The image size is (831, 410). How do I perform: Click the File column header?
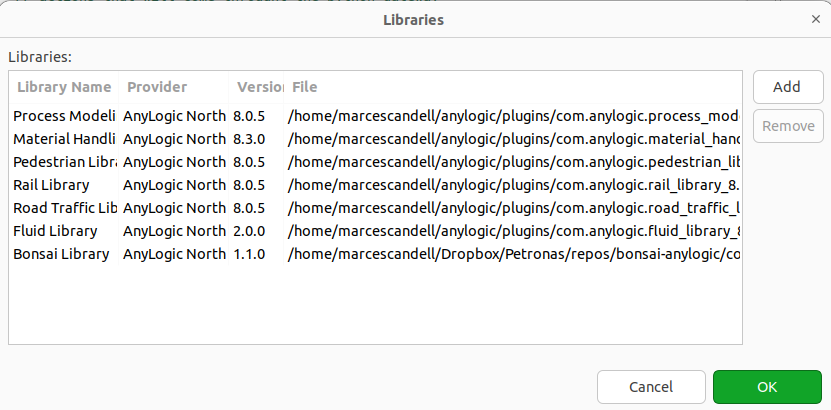[512, 87]
